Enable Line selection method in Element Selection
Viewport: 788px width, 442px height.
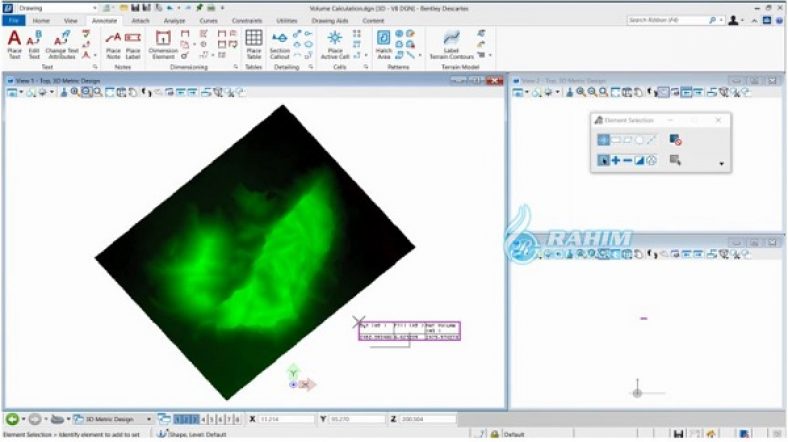point(651,140)
